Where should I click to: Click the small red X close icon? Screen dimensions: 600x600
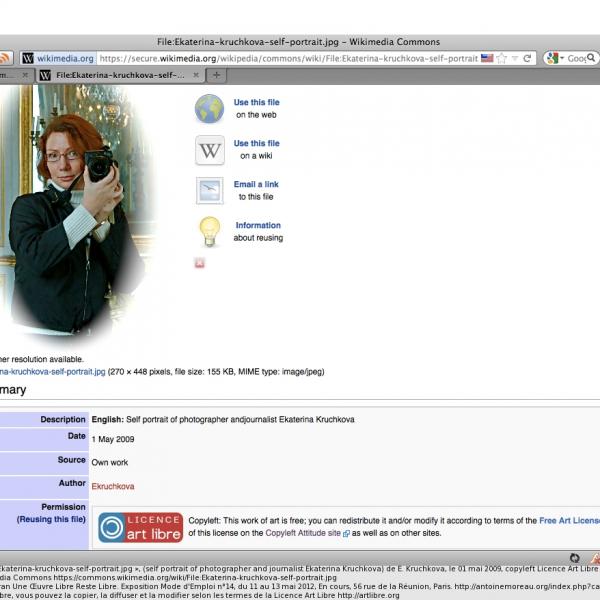coord(200,263)
